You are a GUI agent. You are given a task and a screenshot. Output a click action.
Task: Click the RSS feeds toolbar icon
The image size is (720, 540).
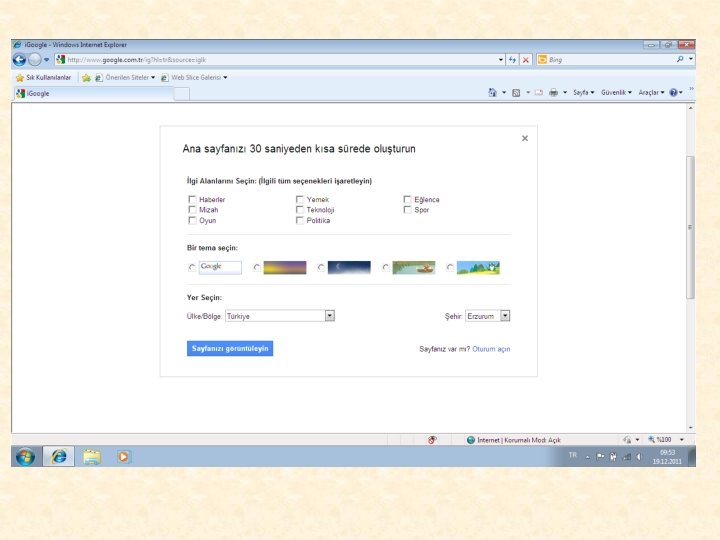click(x=516, y=93)
